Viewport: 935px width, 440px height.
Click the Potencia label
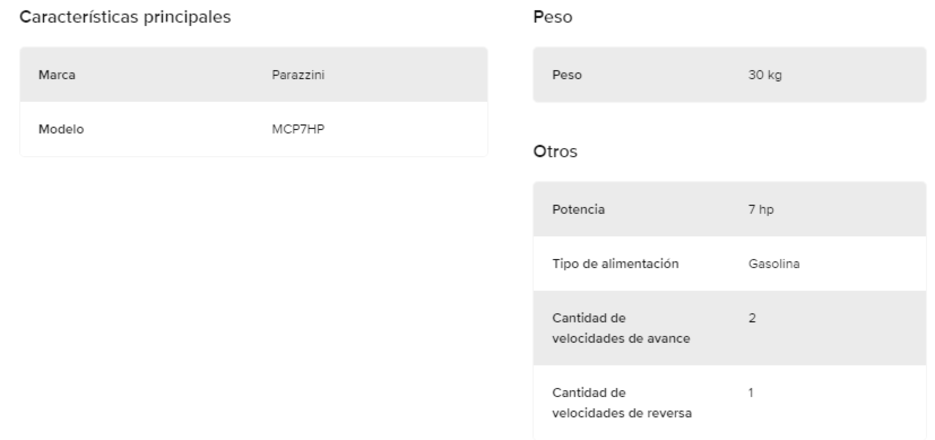tap(578, 210)
